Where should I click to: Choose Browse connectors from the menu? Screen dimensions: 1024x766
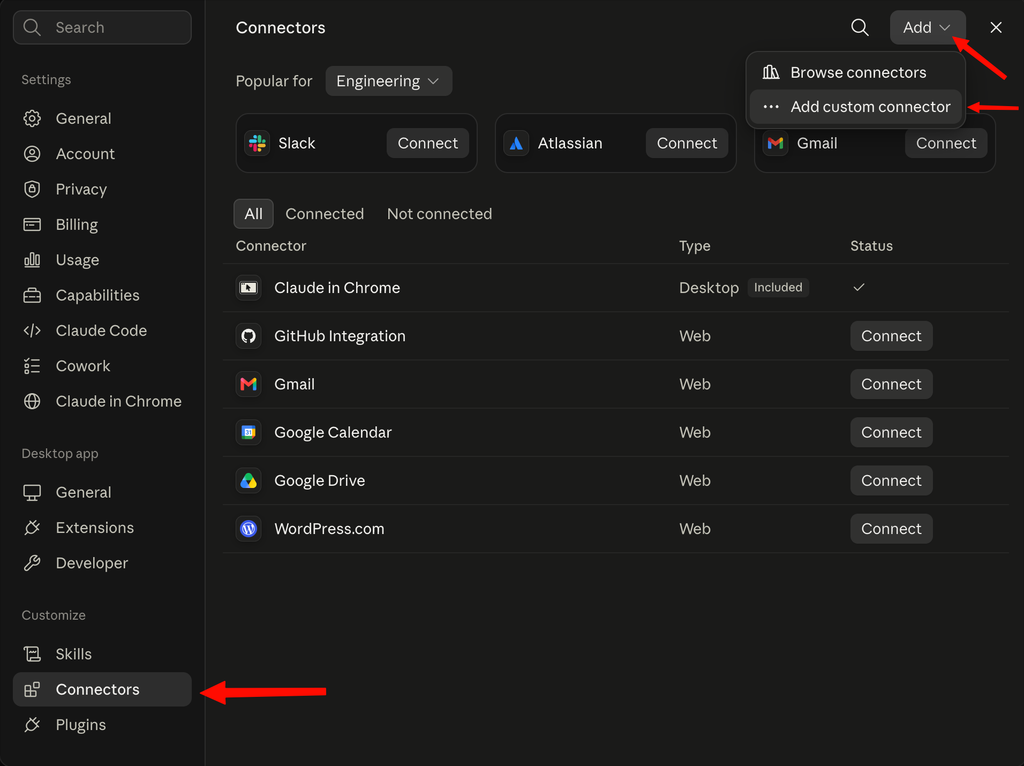856,72
